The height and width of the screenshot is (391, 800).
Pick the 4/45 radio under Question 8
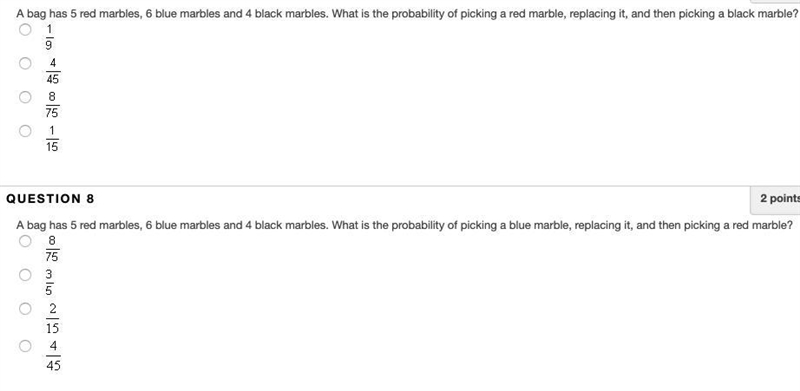25,346
